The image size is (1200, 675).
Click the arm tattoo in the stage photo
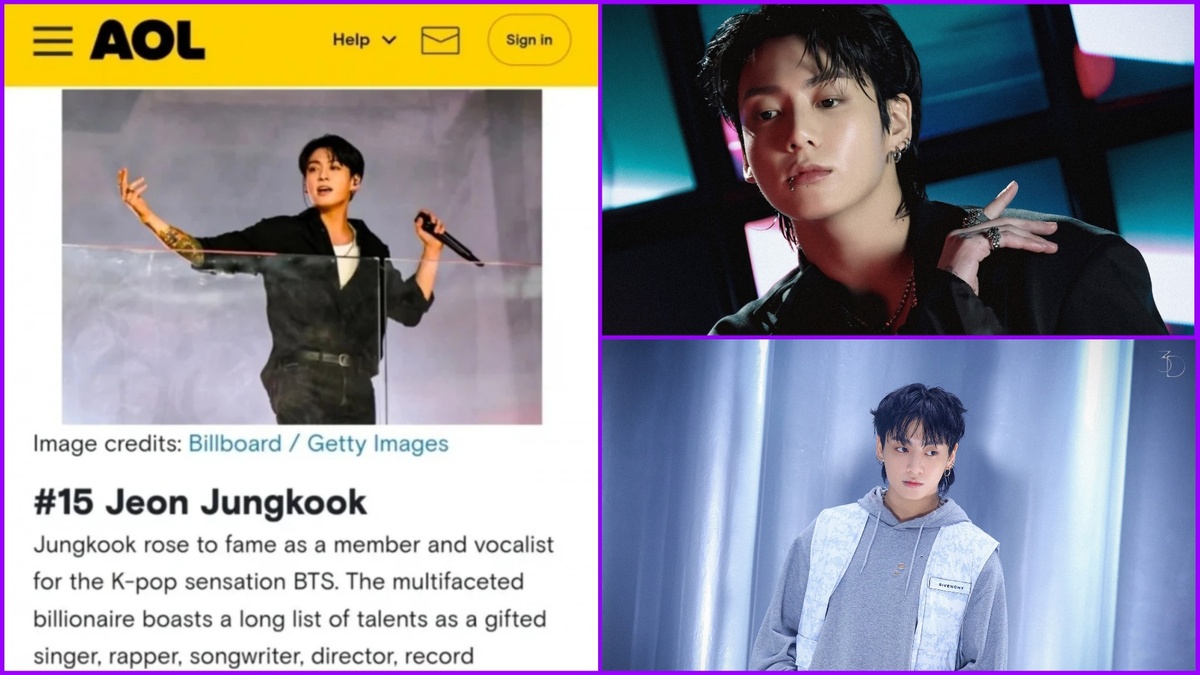[x=178, y=241]
